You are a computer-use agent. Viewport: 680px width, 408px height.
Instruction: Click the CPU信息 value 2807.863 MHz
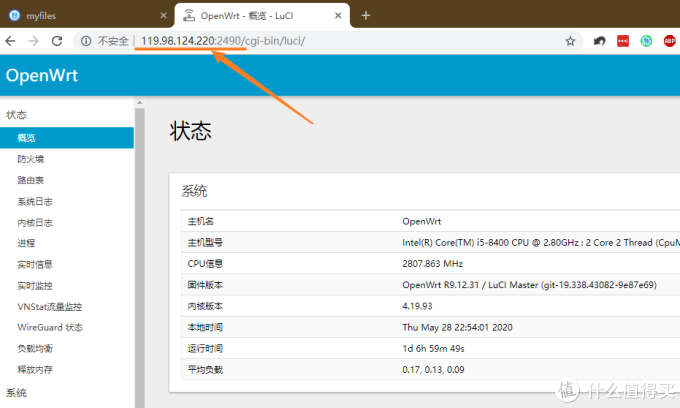pos(432,264)
